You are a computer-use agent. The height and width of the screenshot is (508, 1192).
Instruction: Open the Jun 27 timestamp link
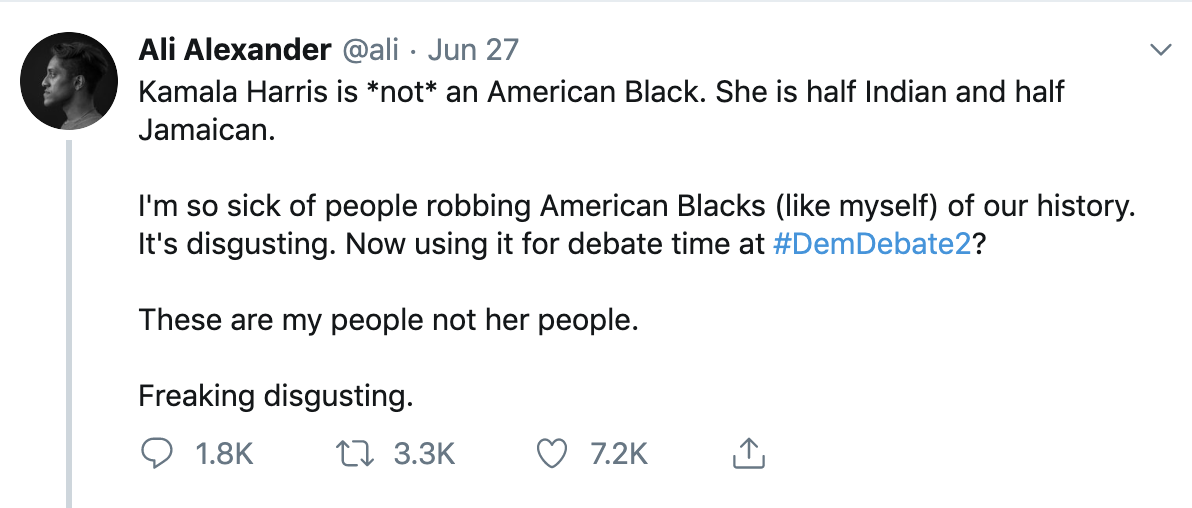[x=473, y=51]
